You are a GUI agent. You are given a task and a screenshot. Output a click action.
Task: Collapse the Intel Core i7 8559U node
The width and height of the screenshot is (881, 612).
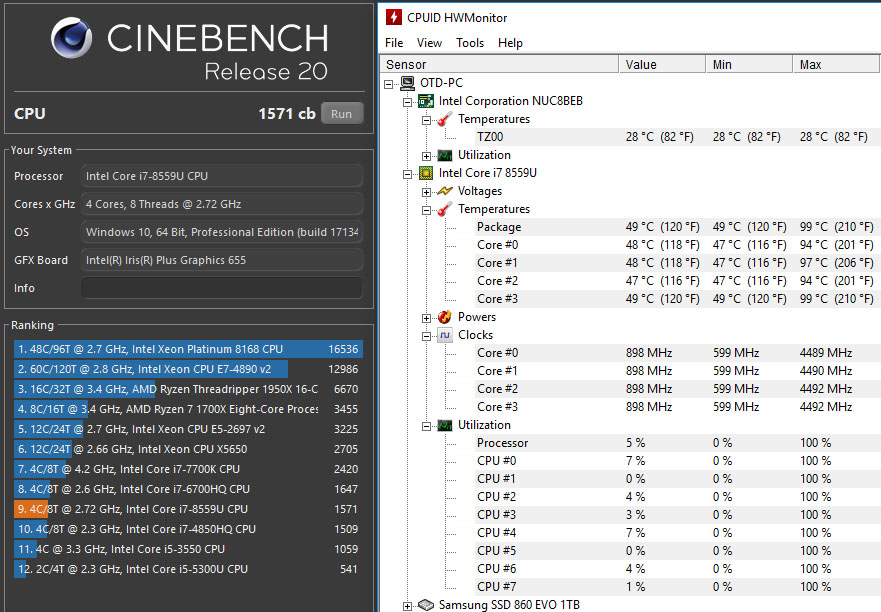tap(407, 174)
